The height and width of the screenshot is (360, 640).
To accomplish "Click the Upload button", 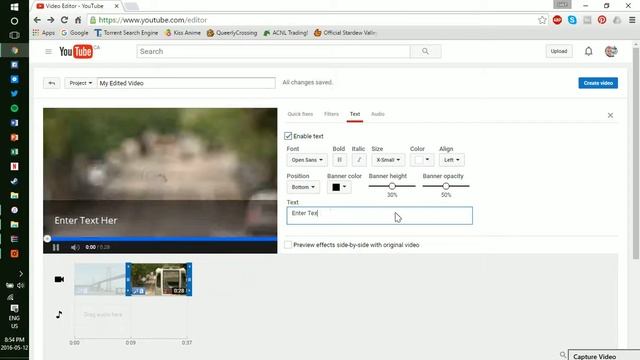I will pyautogui.click(x=559, y=51).
